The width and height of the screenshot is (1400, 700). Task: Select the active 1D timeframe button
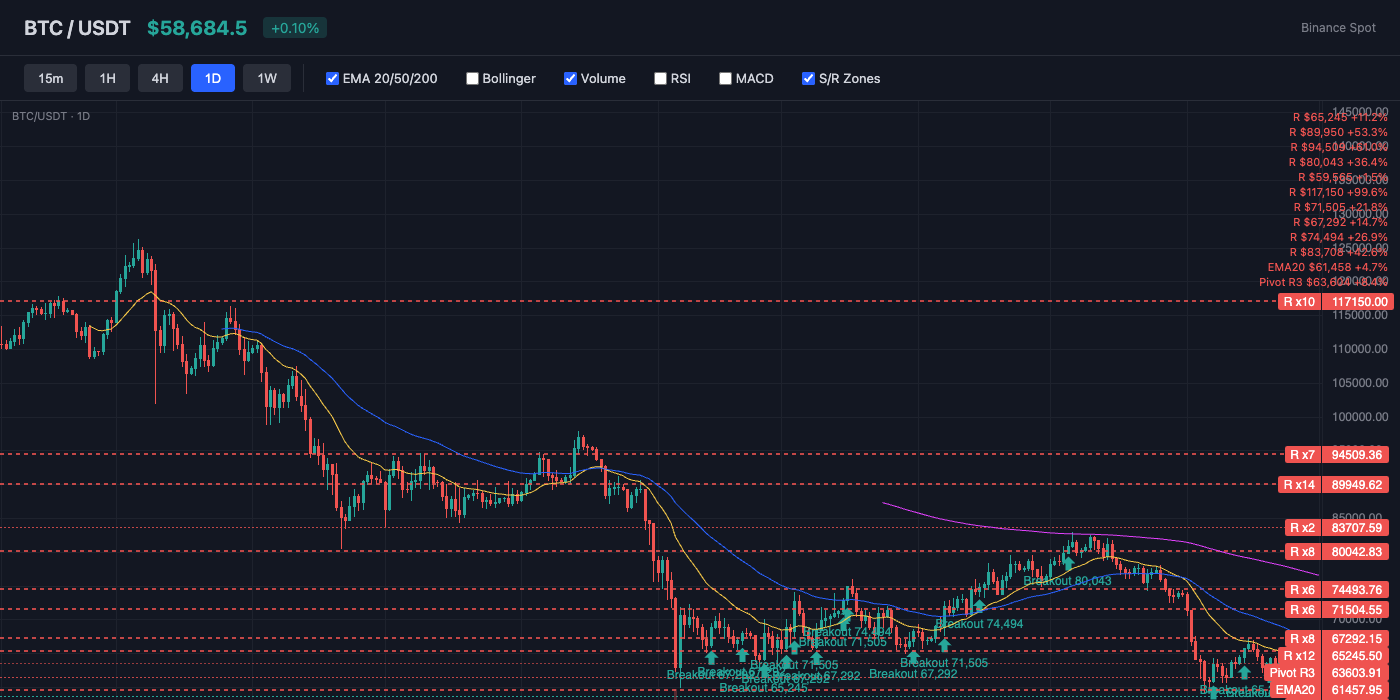point(213,78)
